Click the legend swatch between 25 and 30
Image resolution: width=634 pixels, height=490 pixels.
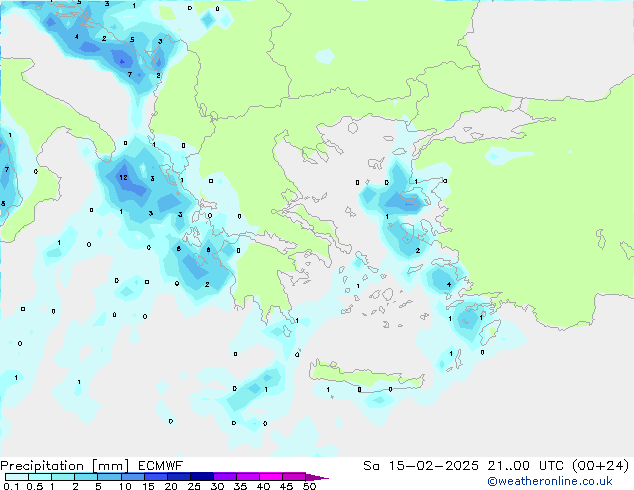(x=202, y=477)
